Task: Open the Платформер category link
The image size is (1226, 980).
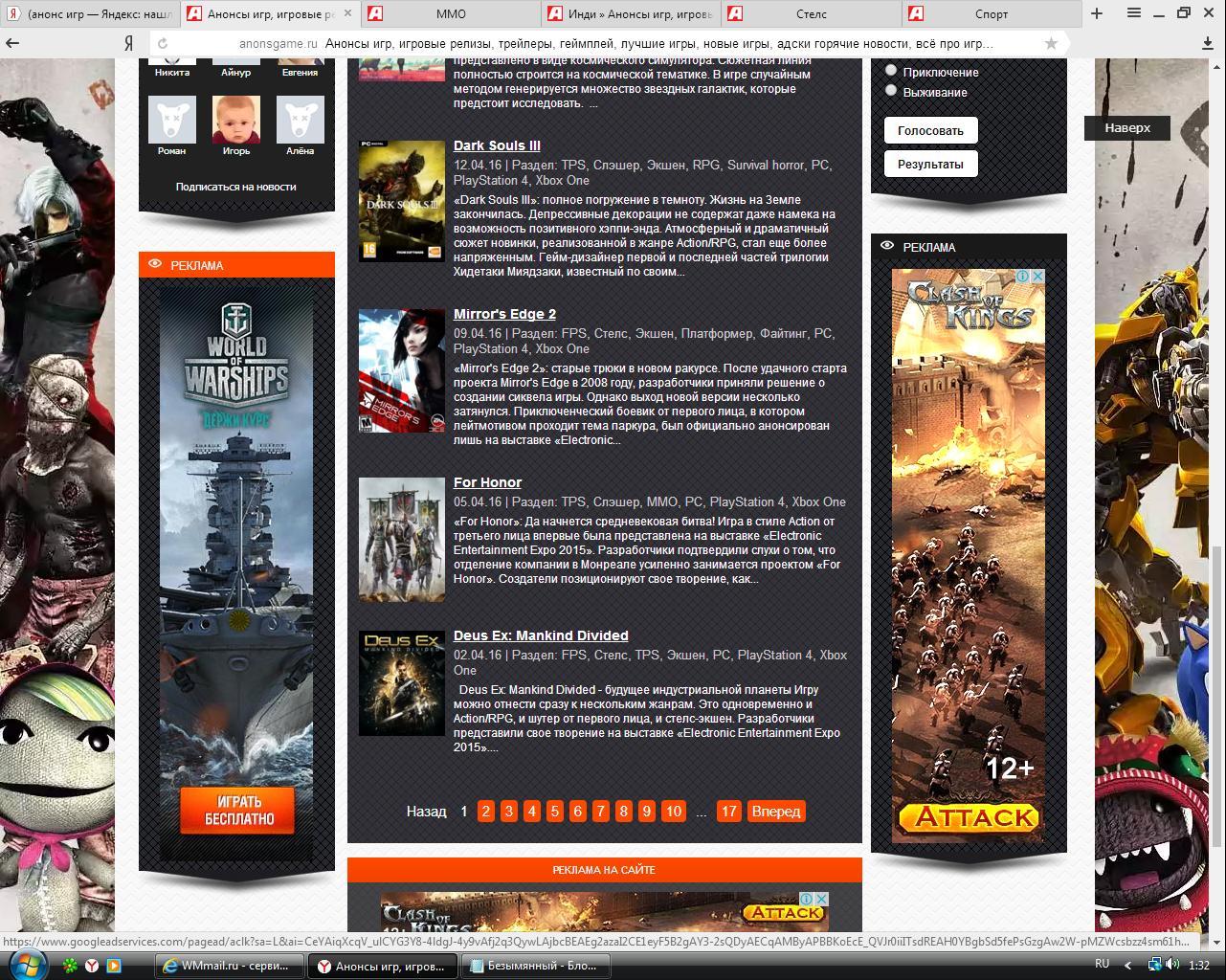Action: click(716, 333)
